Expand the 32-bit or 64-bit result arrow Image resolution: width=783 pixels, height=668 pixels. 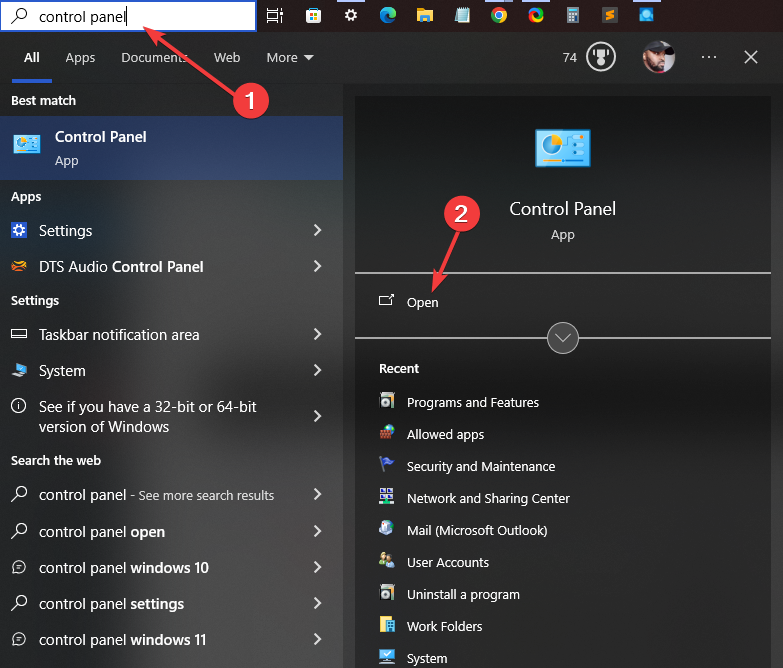pos(318,416)
